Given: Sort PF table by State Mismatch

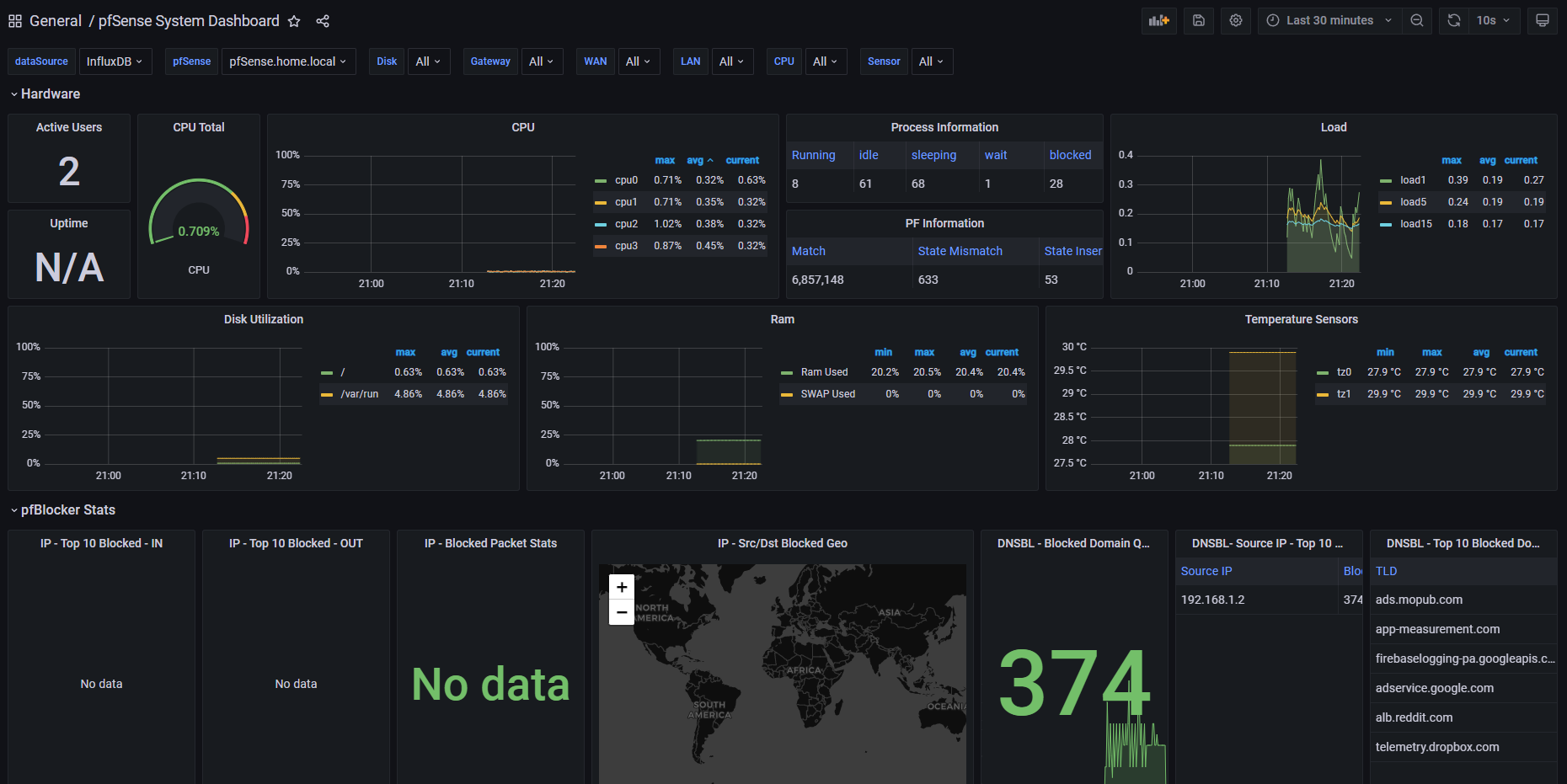Looking at the screenshot, I should tap(960, 251).
